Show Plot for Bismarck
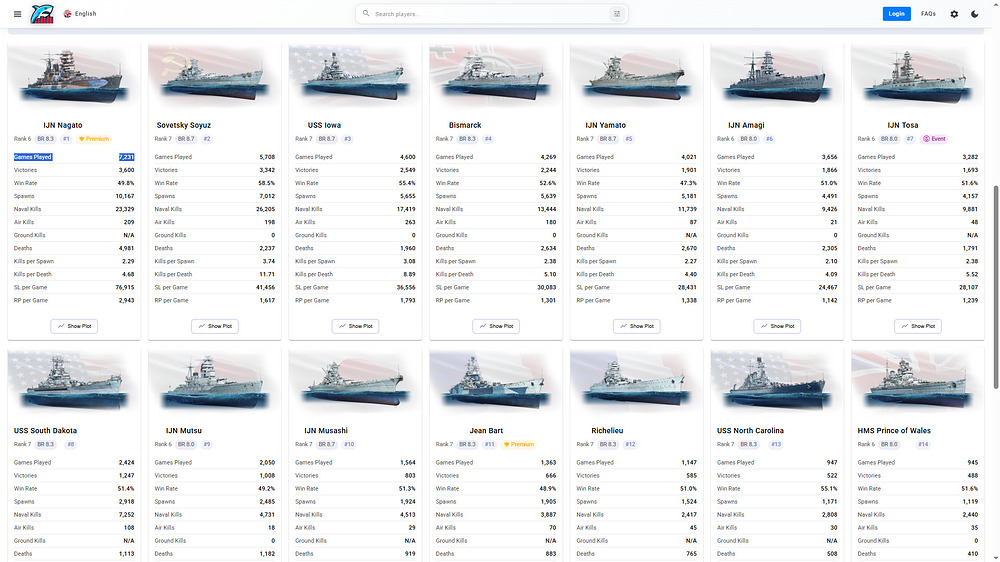The width and height of the screenshot is (1000, 562). point(496,326)
